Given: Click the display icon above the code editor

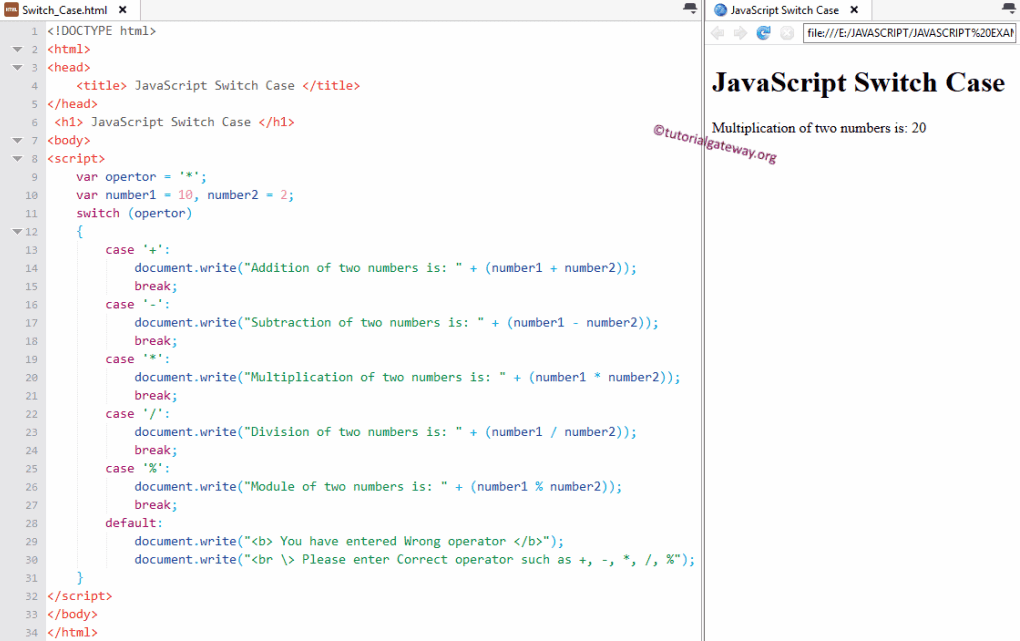Looking at the screenshot, I should [688, 7].
